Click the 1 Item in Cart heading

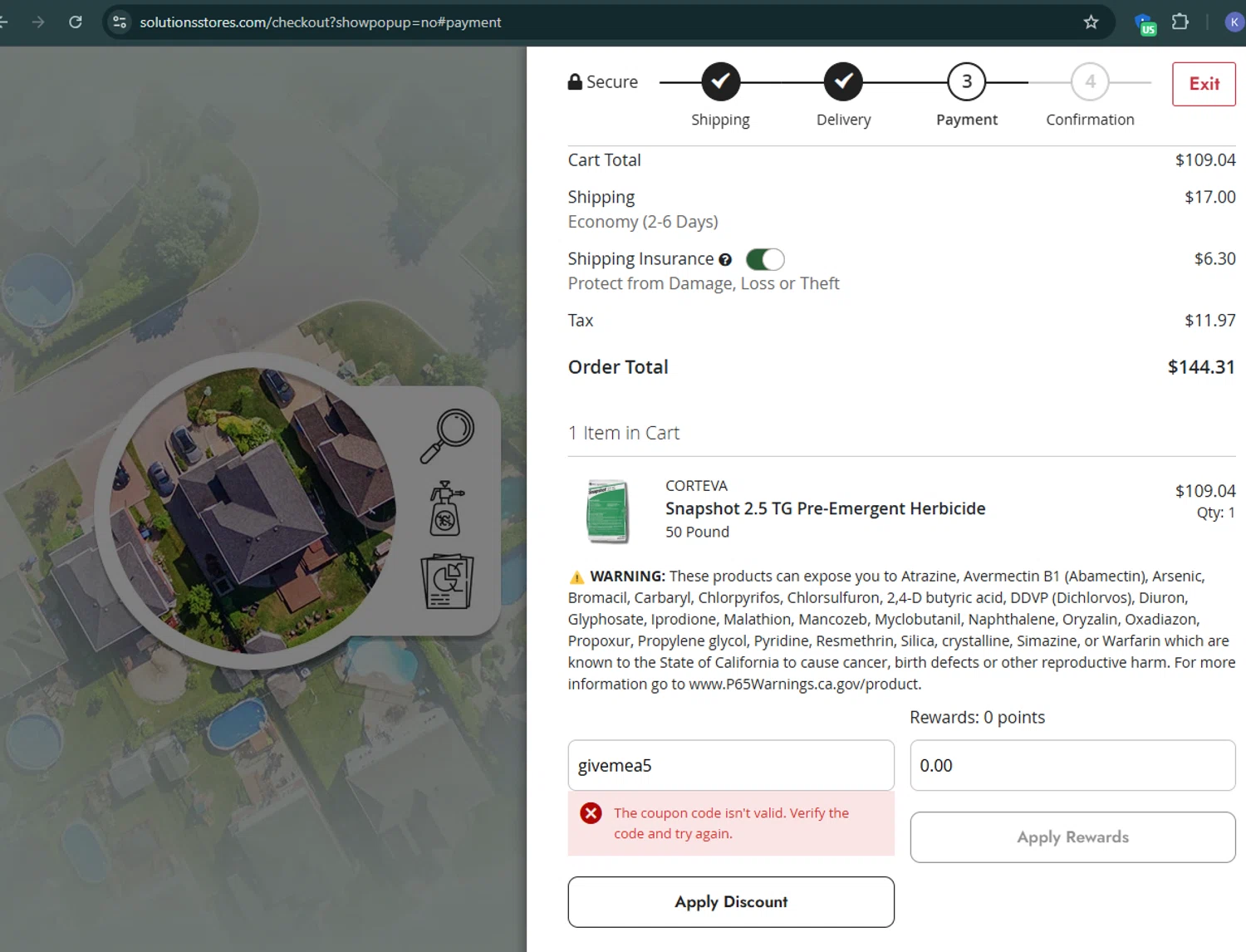coord(624,433)
